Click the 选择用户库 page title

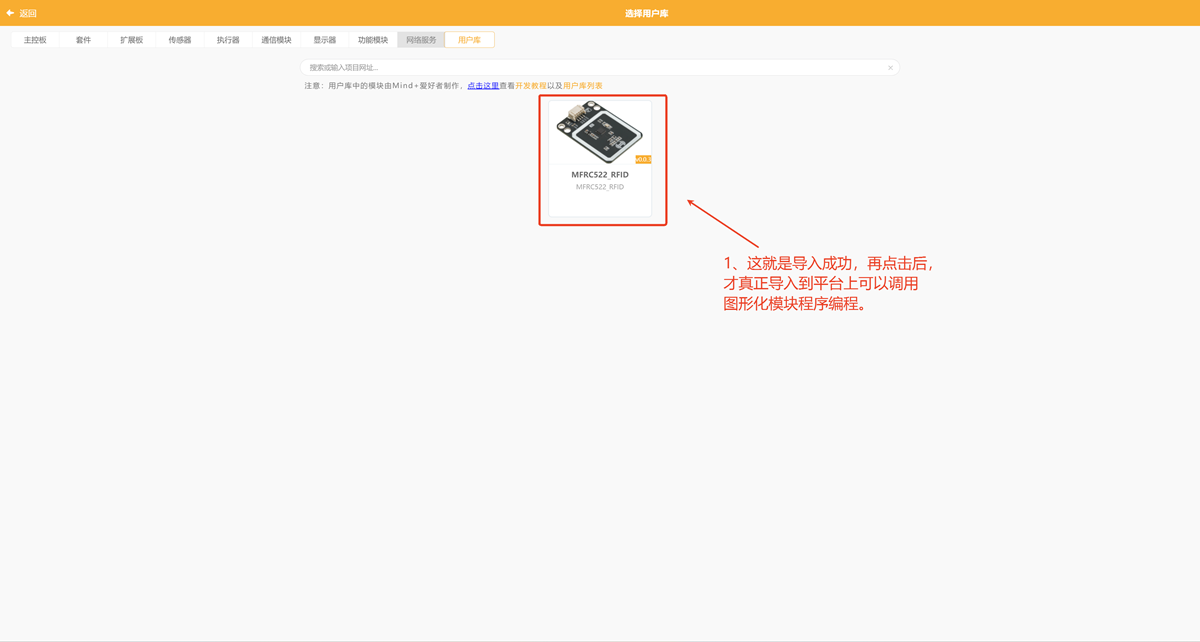click(646, 13)
